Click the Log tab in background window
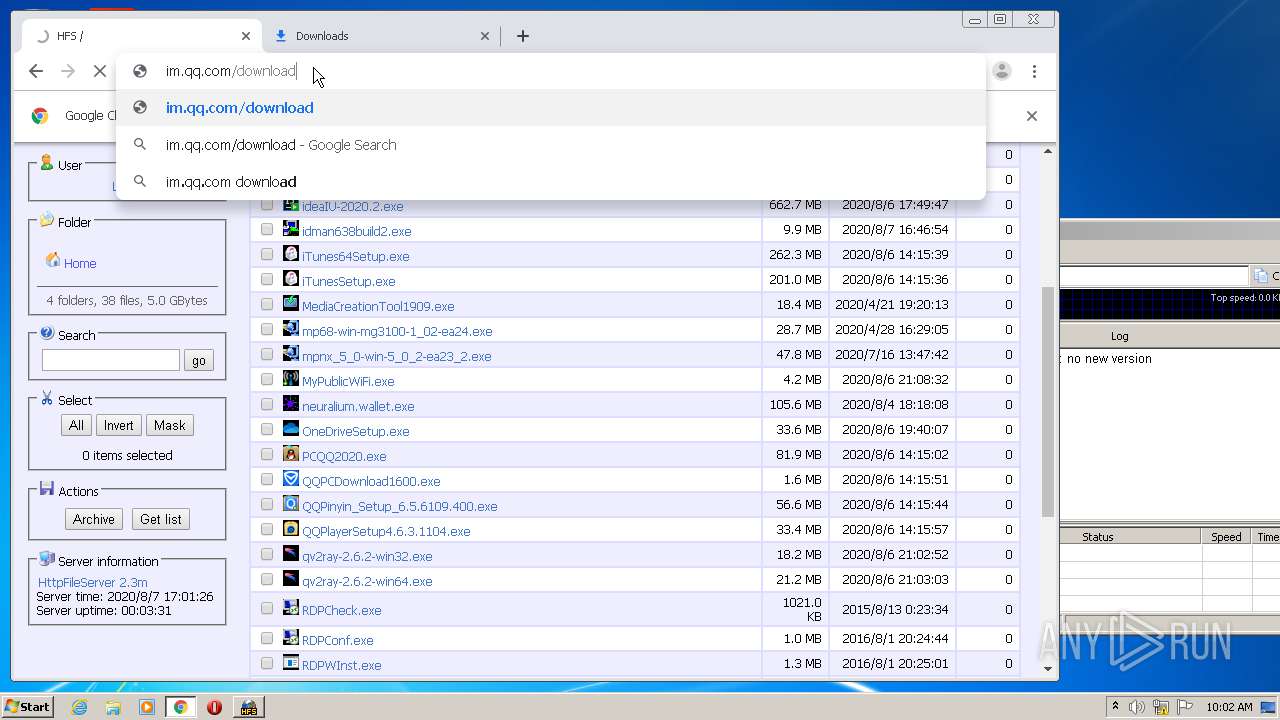The height and width of the screenshot is (720, 1280). [x=1120, y=336]
